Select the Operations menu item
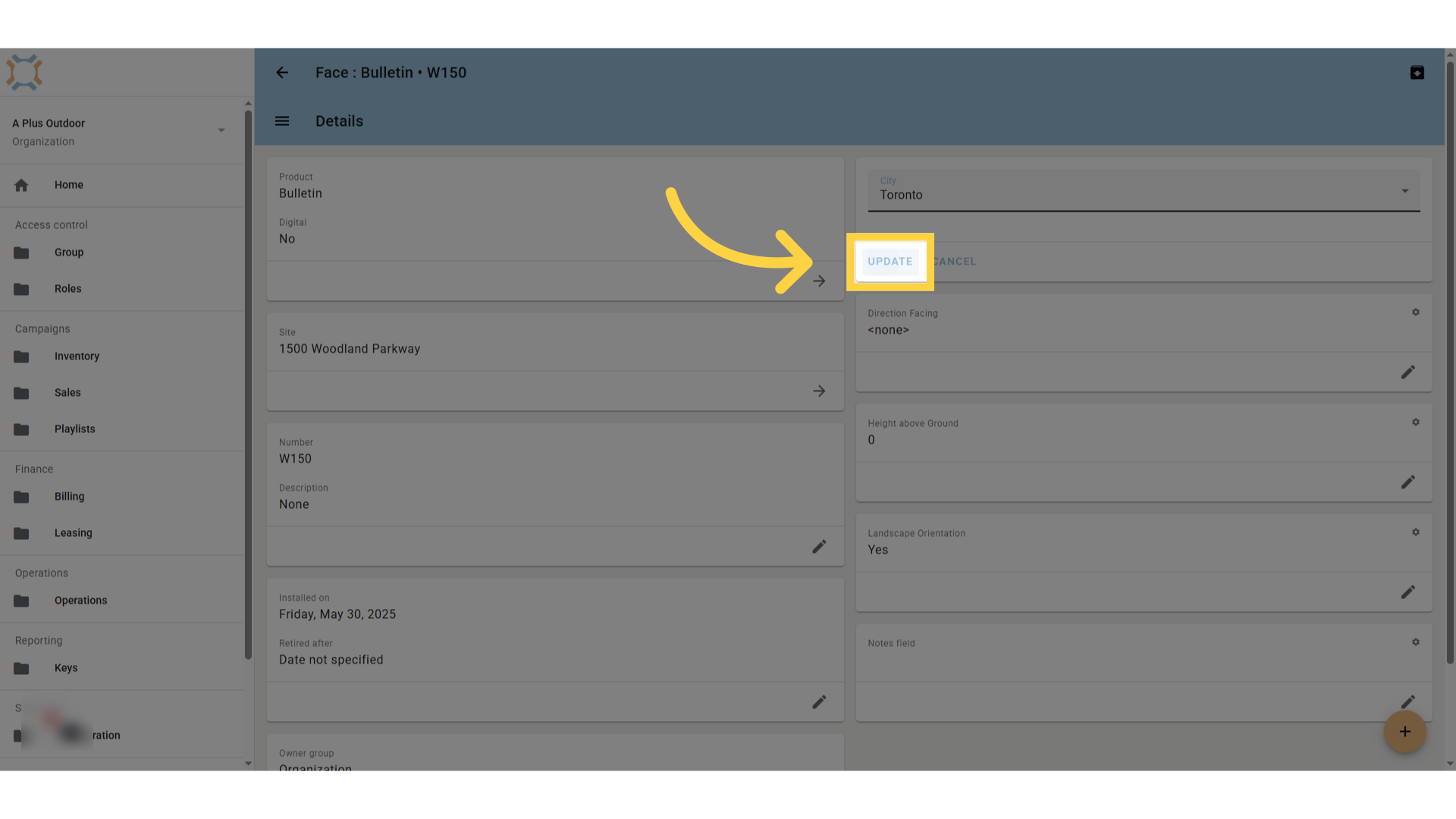1456x819 pixels. coord(121,601)
